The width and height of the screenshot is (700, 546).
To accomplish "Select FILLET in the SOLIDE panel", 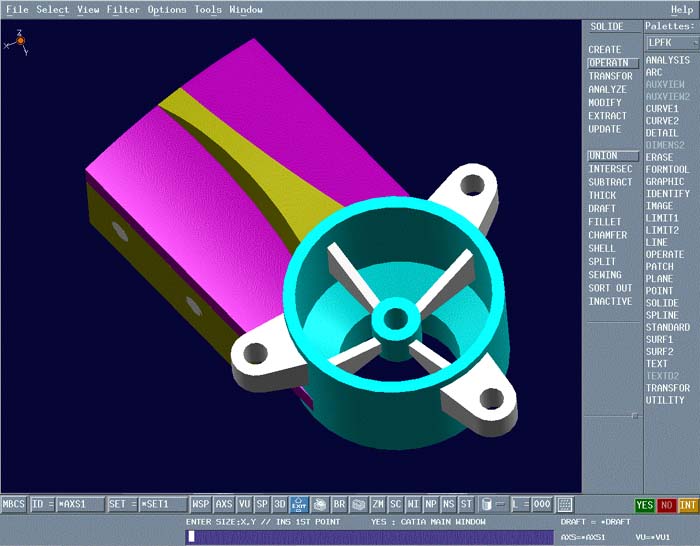I will pyautogui.click(x=604, y=222).
